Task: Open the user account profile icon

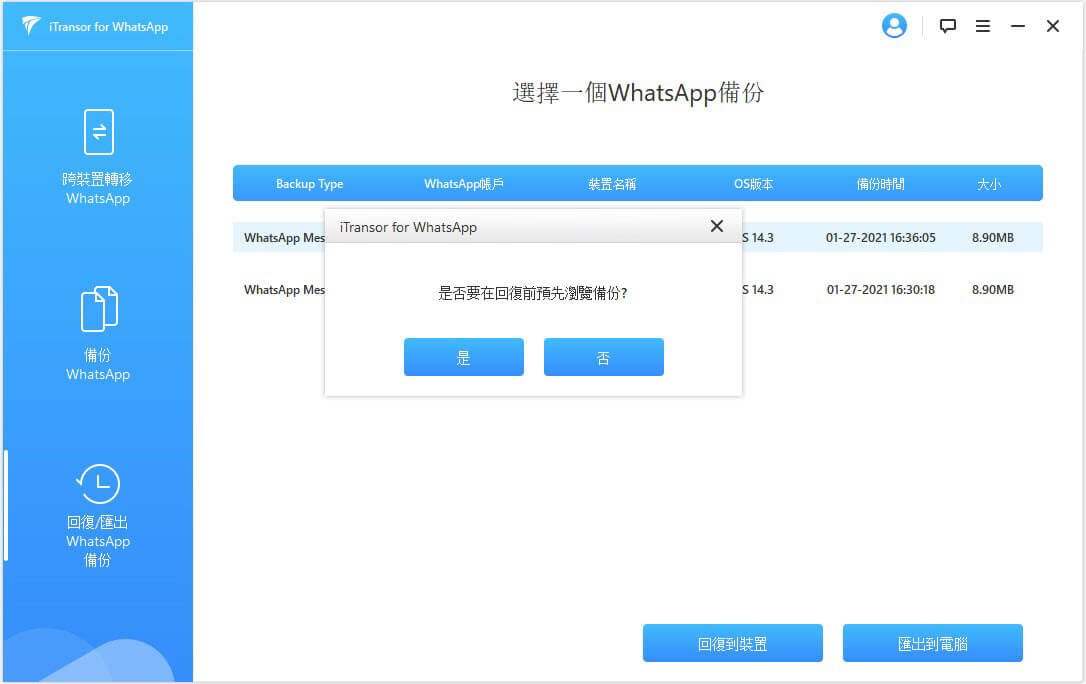Action: pyautogui.click(x=893, y=26)
